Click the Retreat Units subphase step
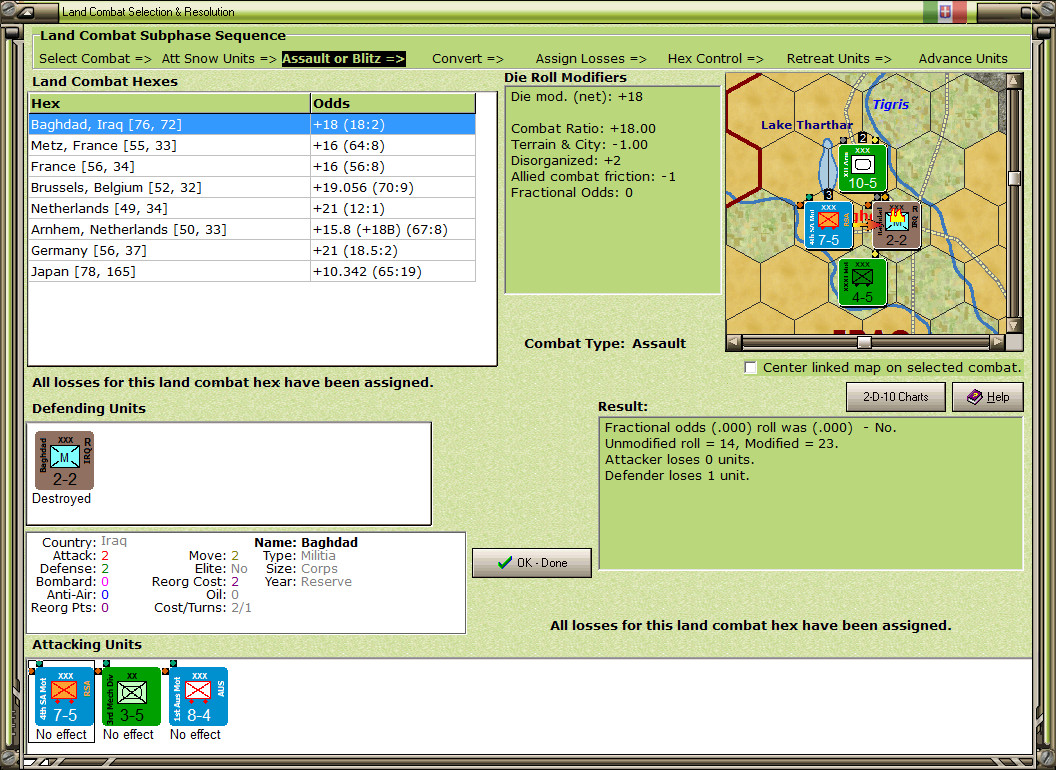The image size is (1056, 770). [839, 59]
